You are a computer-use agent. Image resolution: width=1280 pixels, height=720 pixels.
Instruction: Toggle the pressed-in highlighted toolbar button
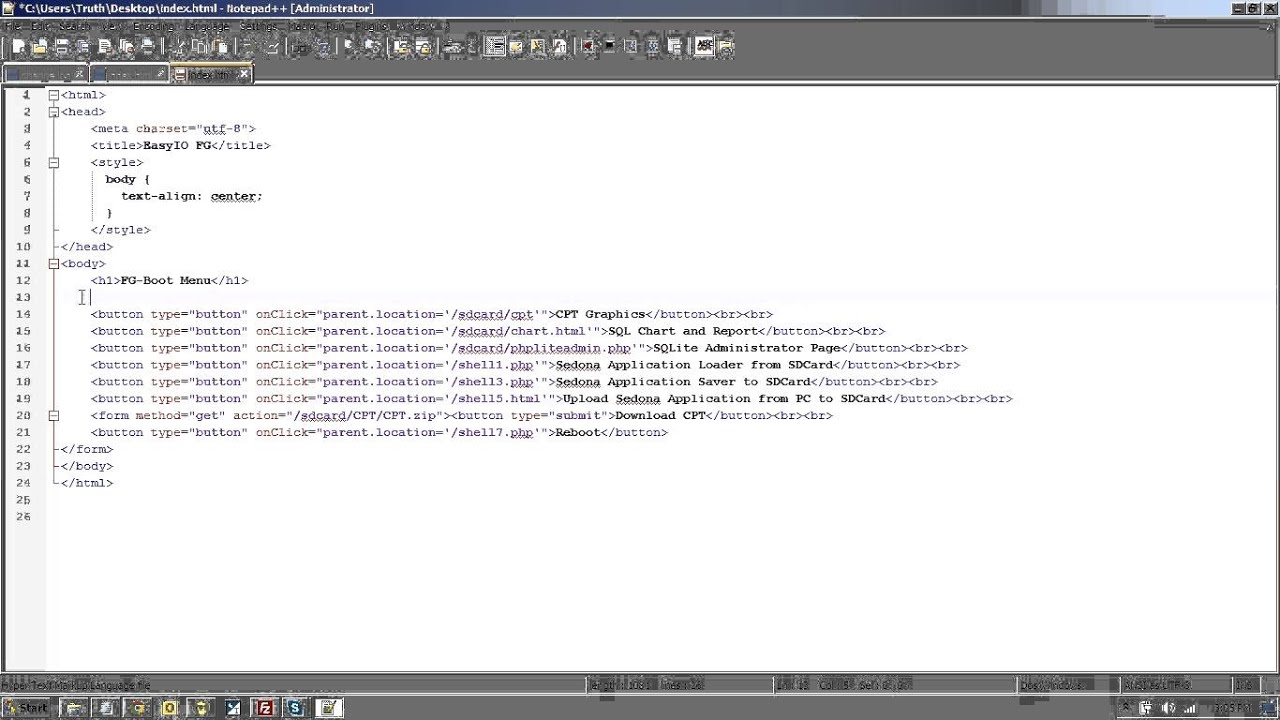tap(495, 46)
